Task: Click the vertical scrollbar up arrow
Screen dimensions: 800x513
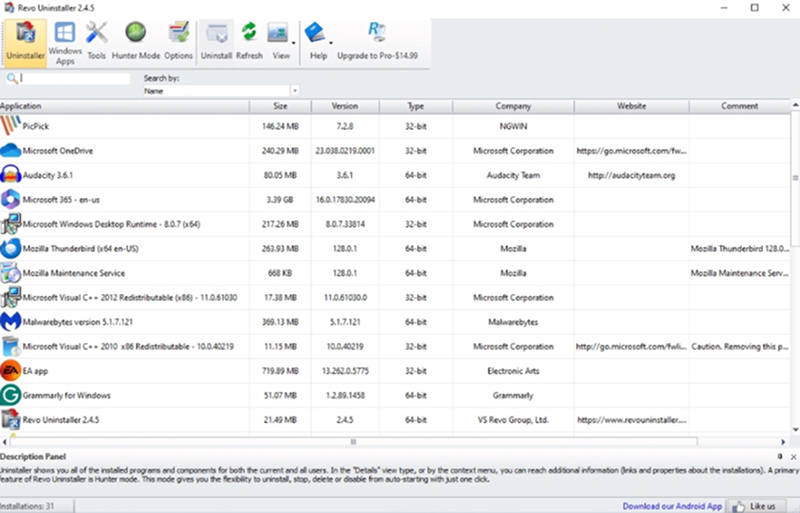Action: coord(795,105)
